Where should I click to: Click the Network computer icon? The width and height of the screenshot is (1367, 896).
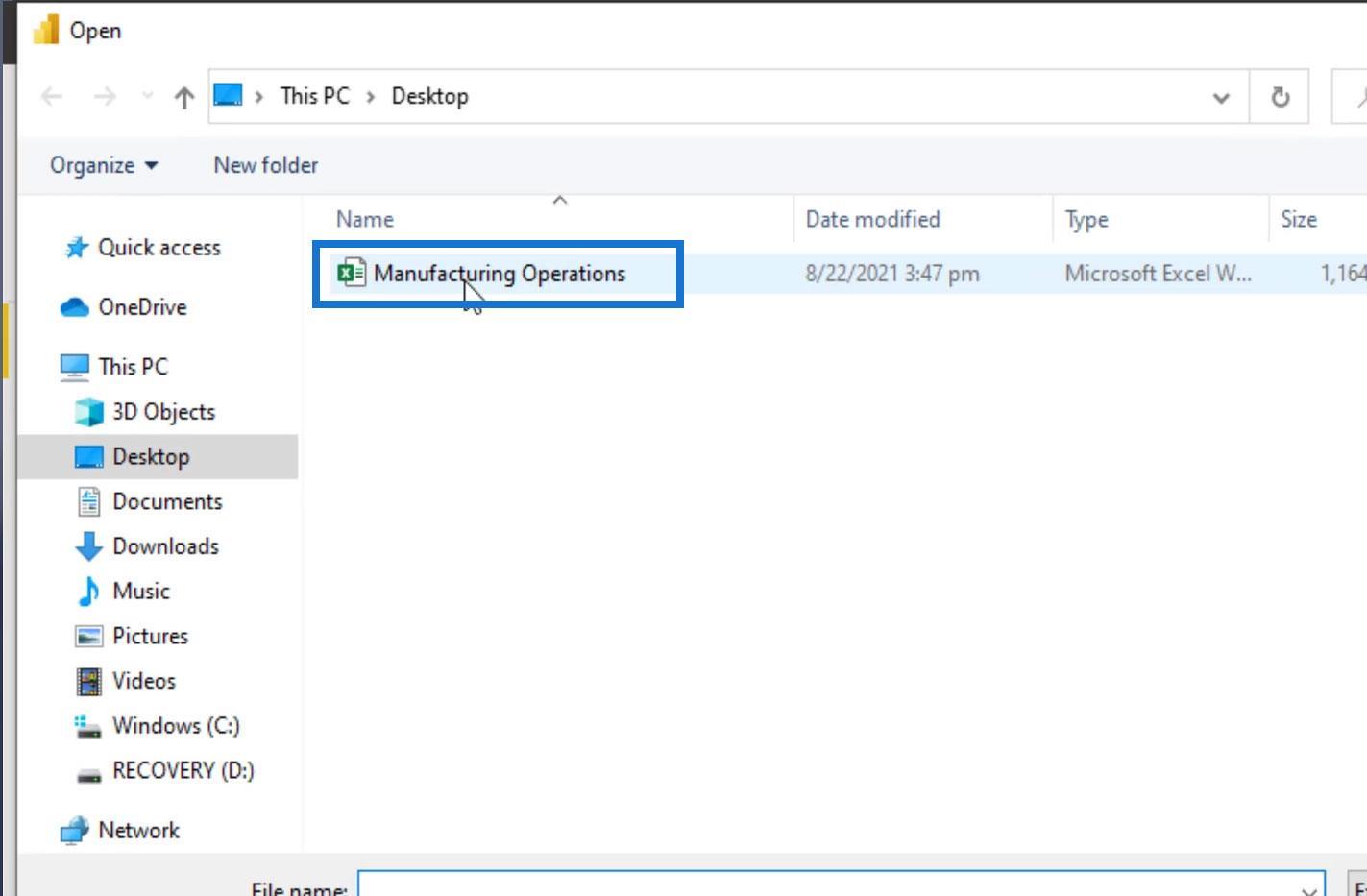click(74, 832)
